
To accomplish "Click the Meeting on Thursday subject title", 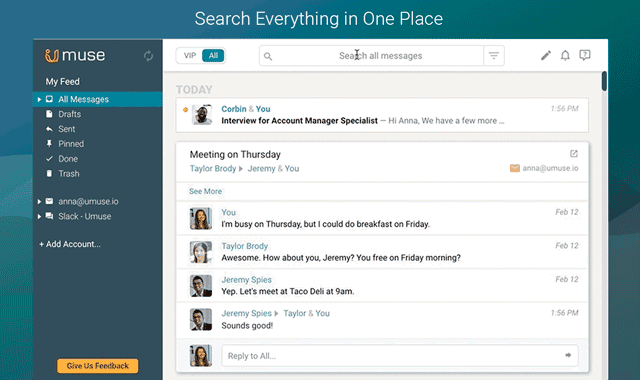I will click(235, 155).
